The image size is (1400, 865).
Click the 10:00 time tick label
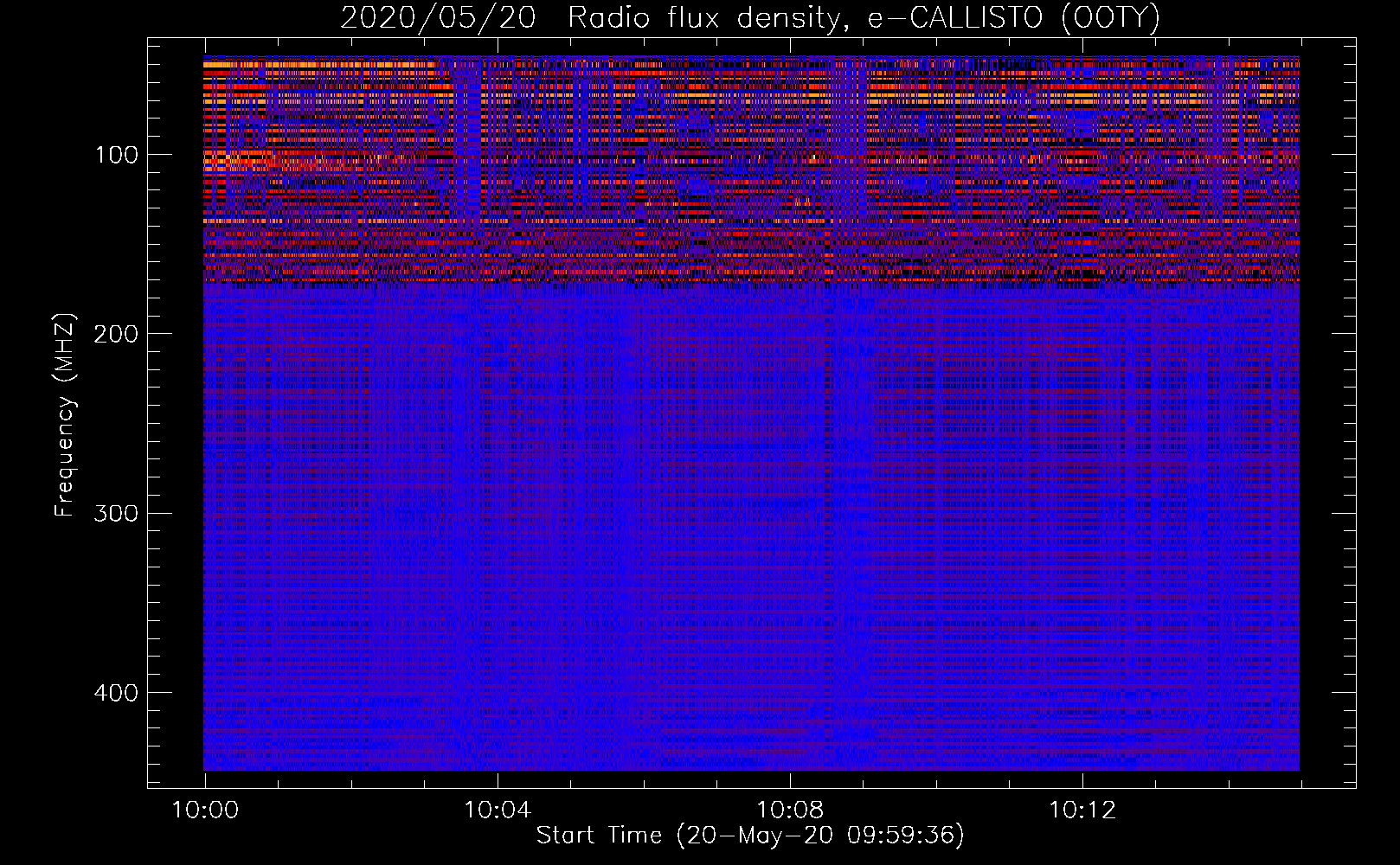coord(205,811)
